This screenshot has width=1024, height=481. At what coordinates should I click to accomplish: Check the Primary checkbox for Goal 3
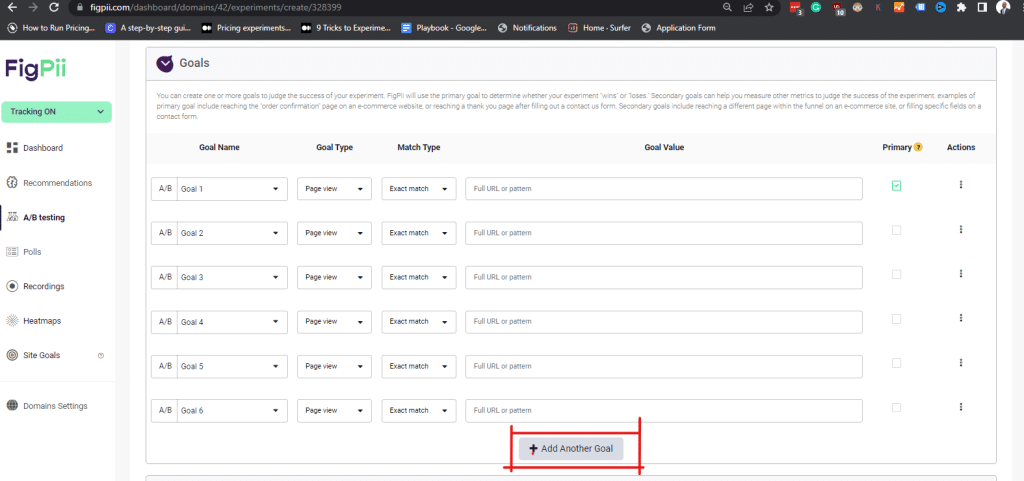click(897, 274)
